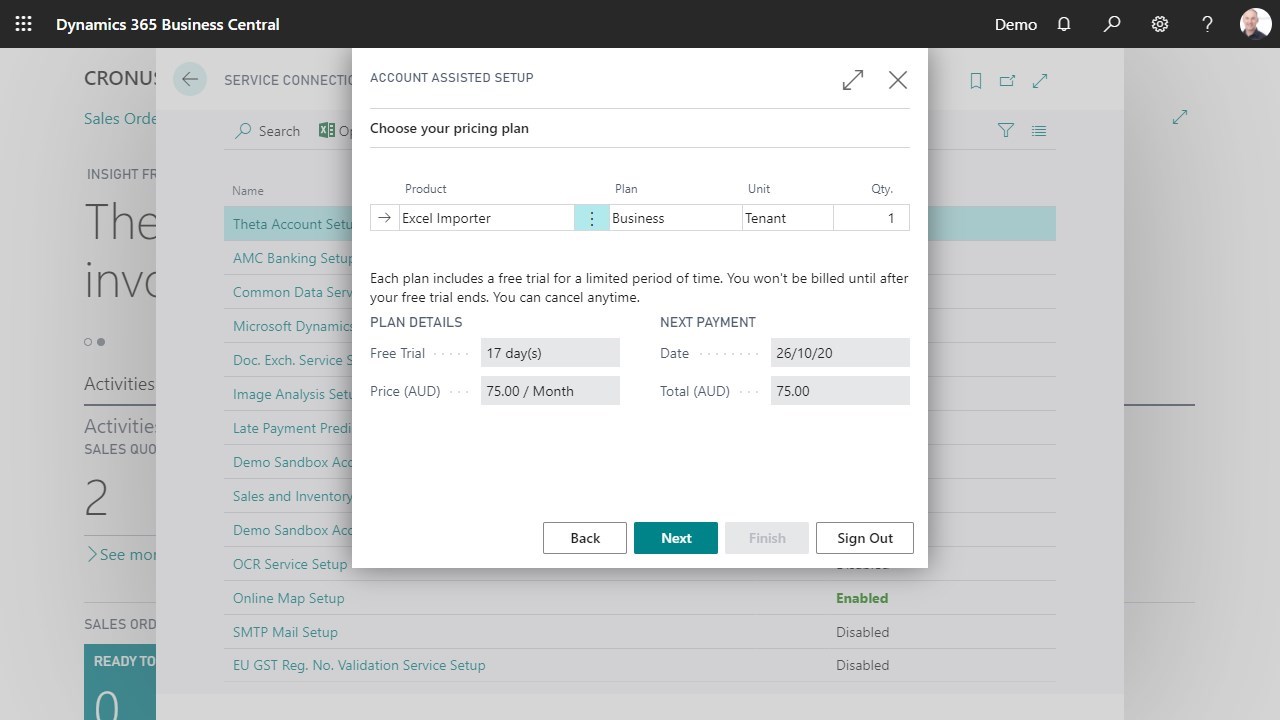Sort plan table by Product column
Screen dimensions: 1280x720
point(425,188)
